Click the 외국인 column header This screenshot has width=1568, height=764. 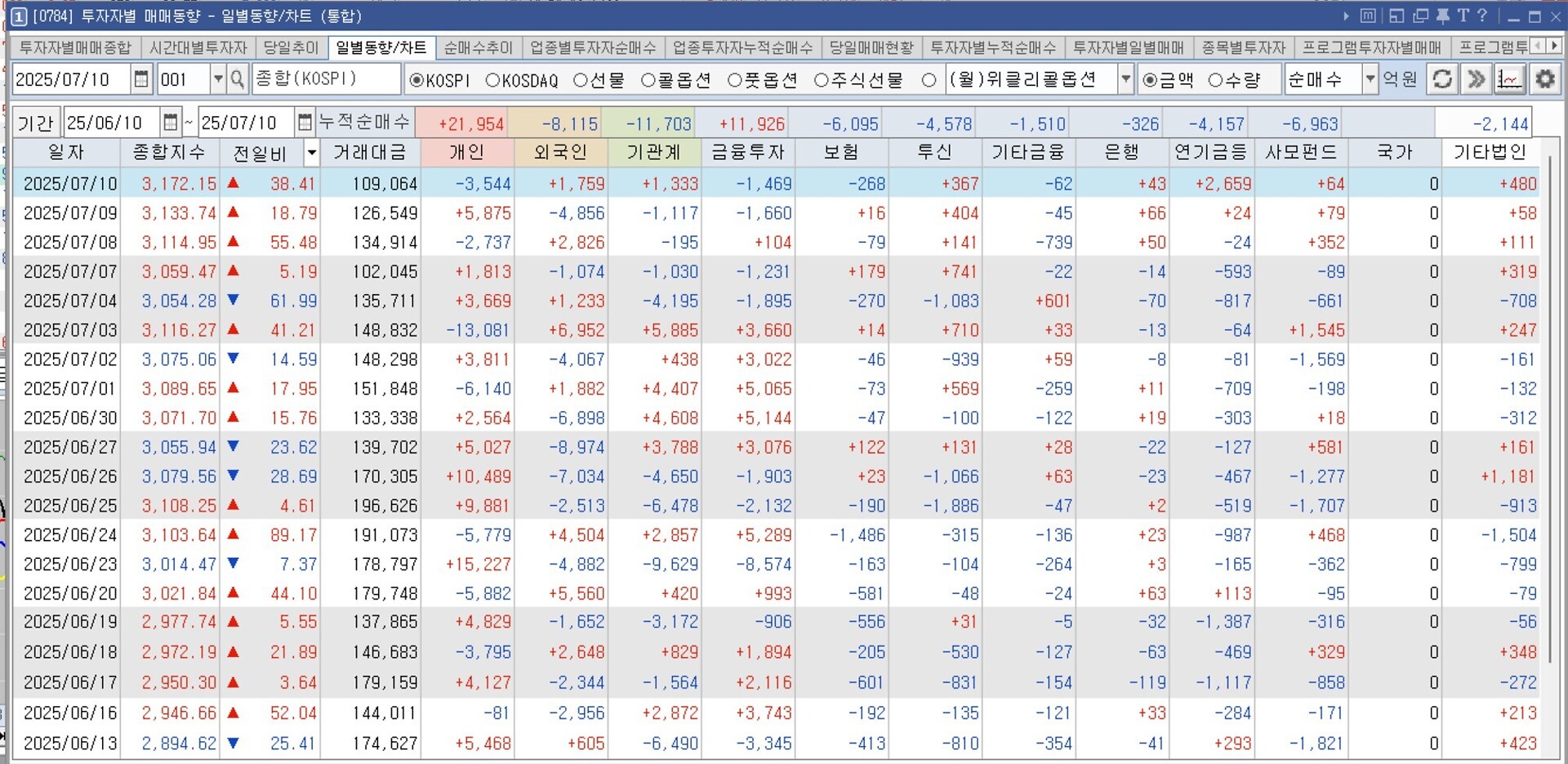click(561, 152)
